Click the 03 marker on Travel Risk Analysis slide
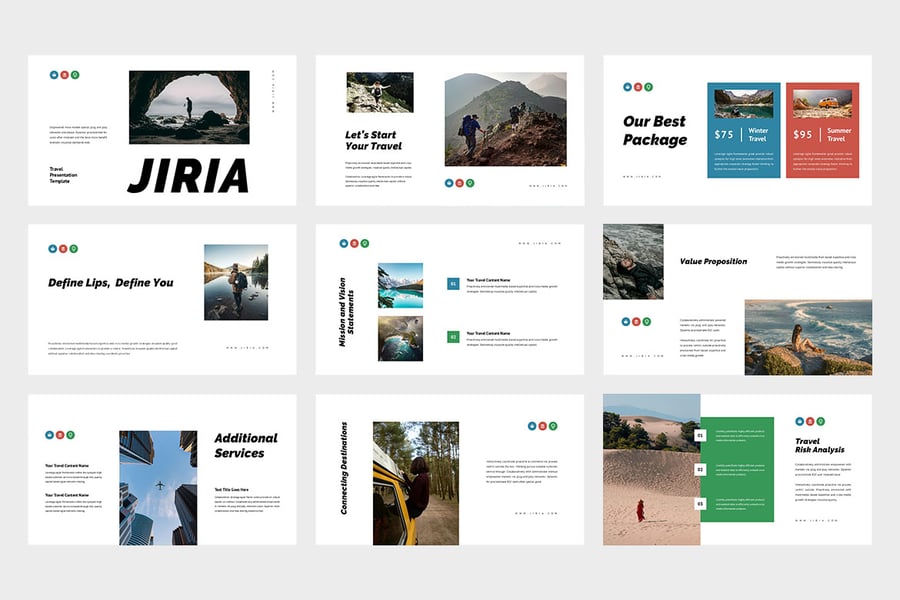The height and width of the screenshot is (600, 900). pyautogui.click(x=701, y=503)
